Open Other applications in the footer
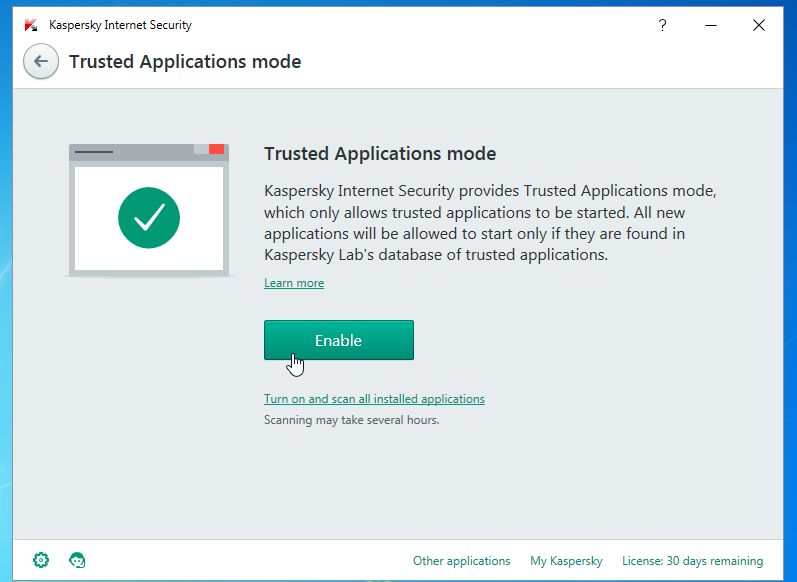 click(x=461, y=561)
